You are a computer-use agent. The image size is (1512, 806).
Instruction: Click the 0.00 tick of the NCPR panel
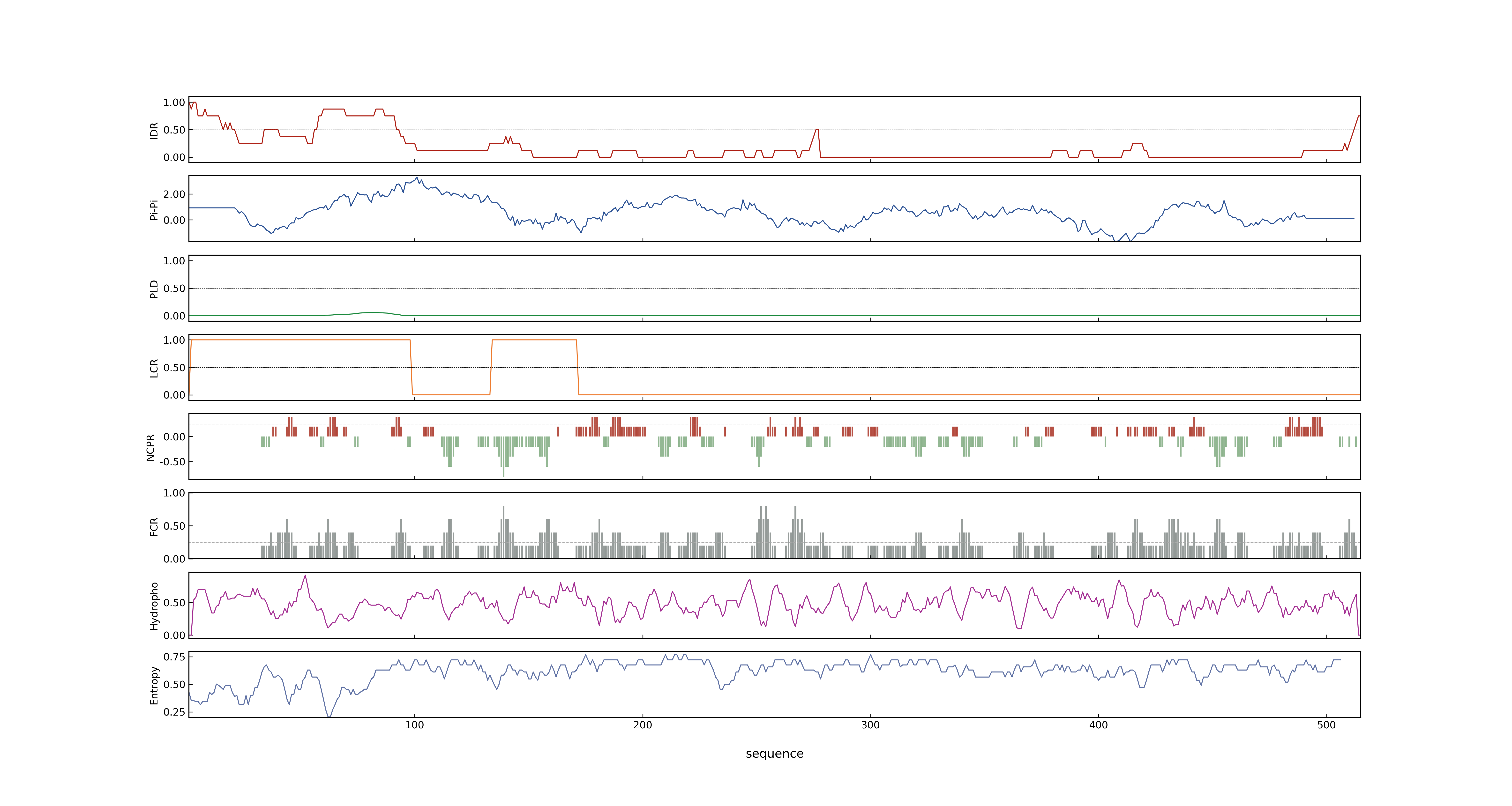(x=174, y=437)
